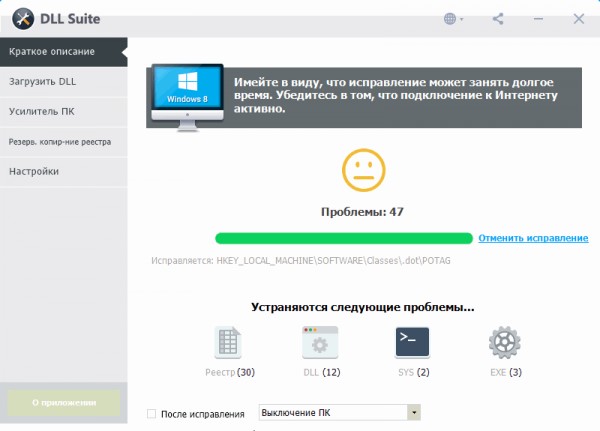Click the Windows 8 monitor image
The width and height of the screenshot is (600, 431).
click(187, 97)
